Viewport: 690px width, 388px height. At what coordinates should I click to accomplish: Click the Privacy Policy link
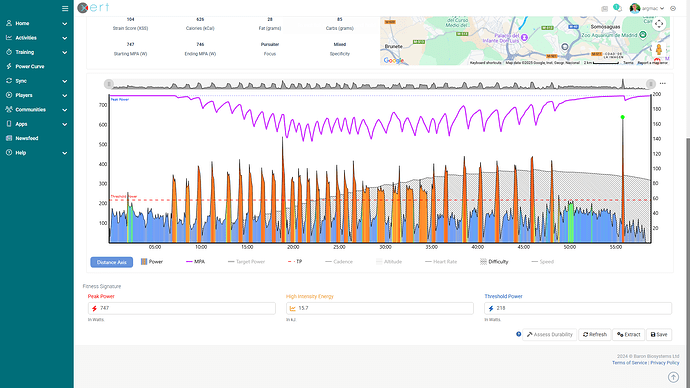click(x=664, y=363)
